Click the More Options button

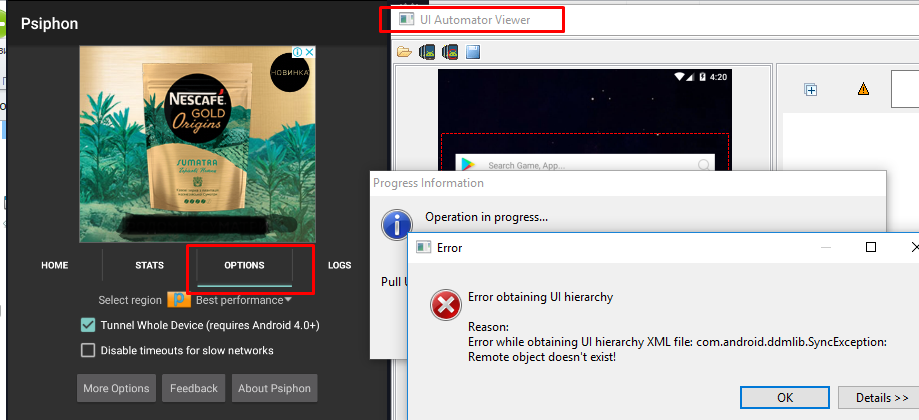coord(116,388)
